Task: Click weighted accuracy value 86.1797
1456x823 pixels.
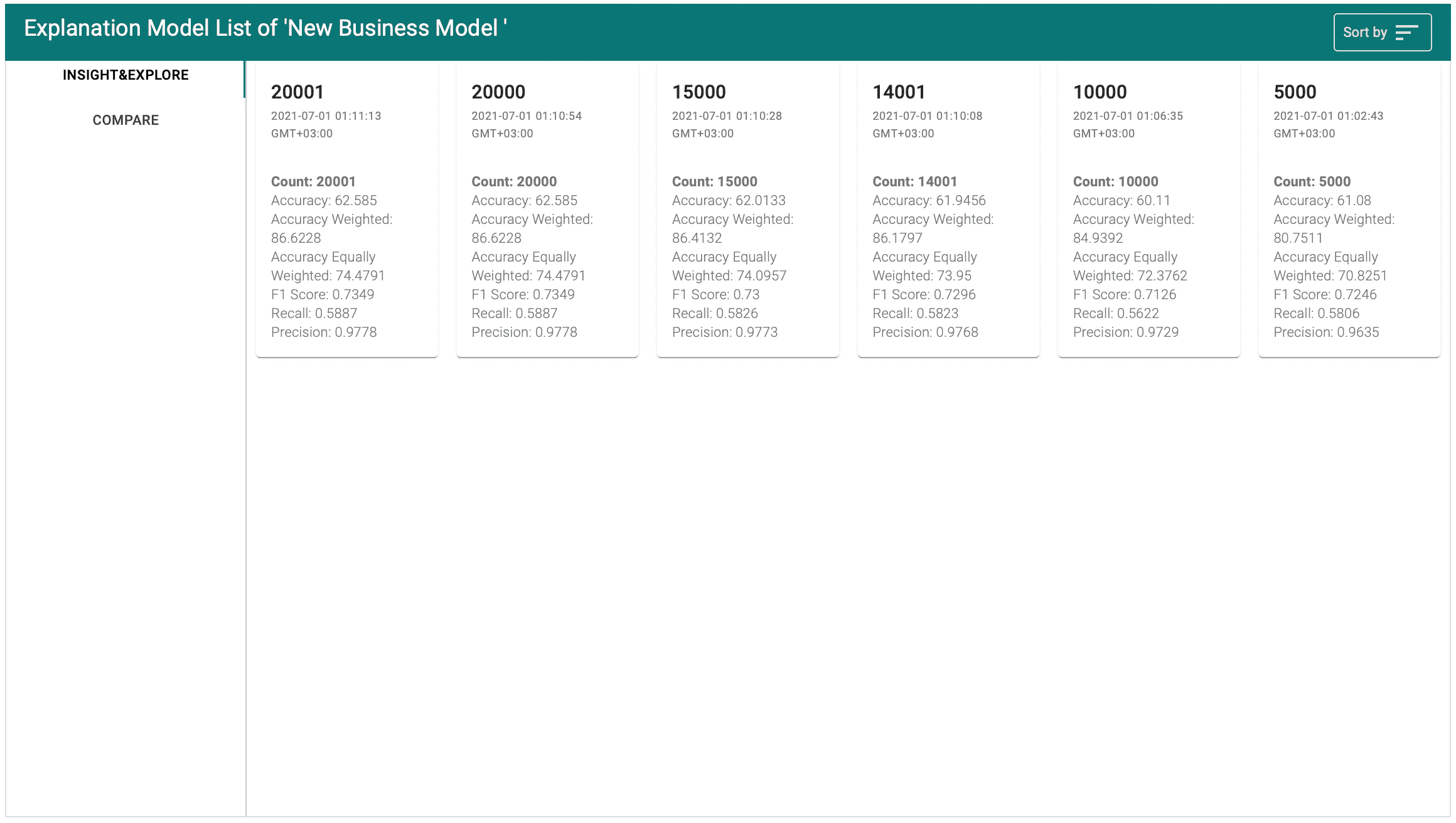Action: click(897, 238)
